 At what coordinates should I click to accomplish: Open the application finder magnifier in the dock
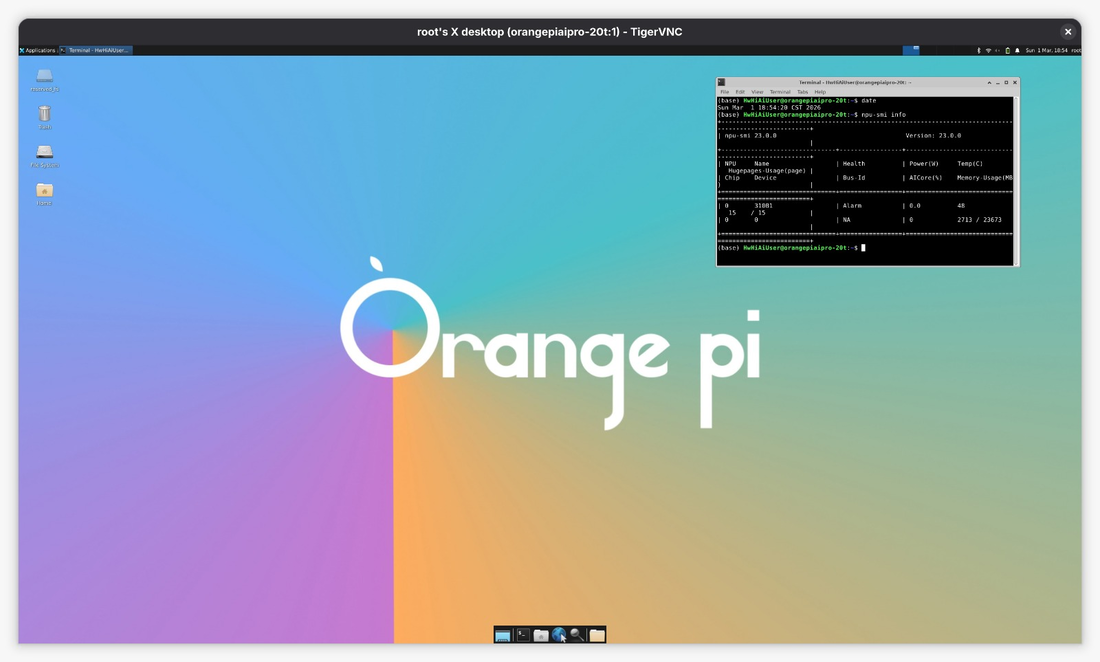pyautogui.click(x=577, y=634)
